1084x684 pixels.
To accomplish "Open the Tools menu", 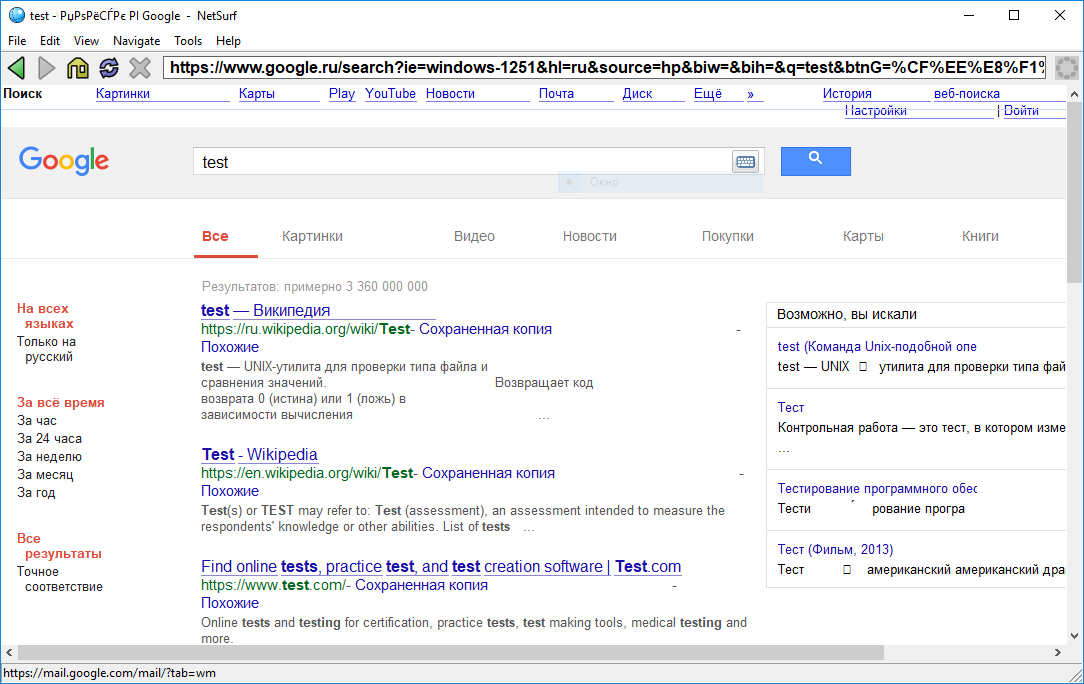I will [x=188, y=41].
